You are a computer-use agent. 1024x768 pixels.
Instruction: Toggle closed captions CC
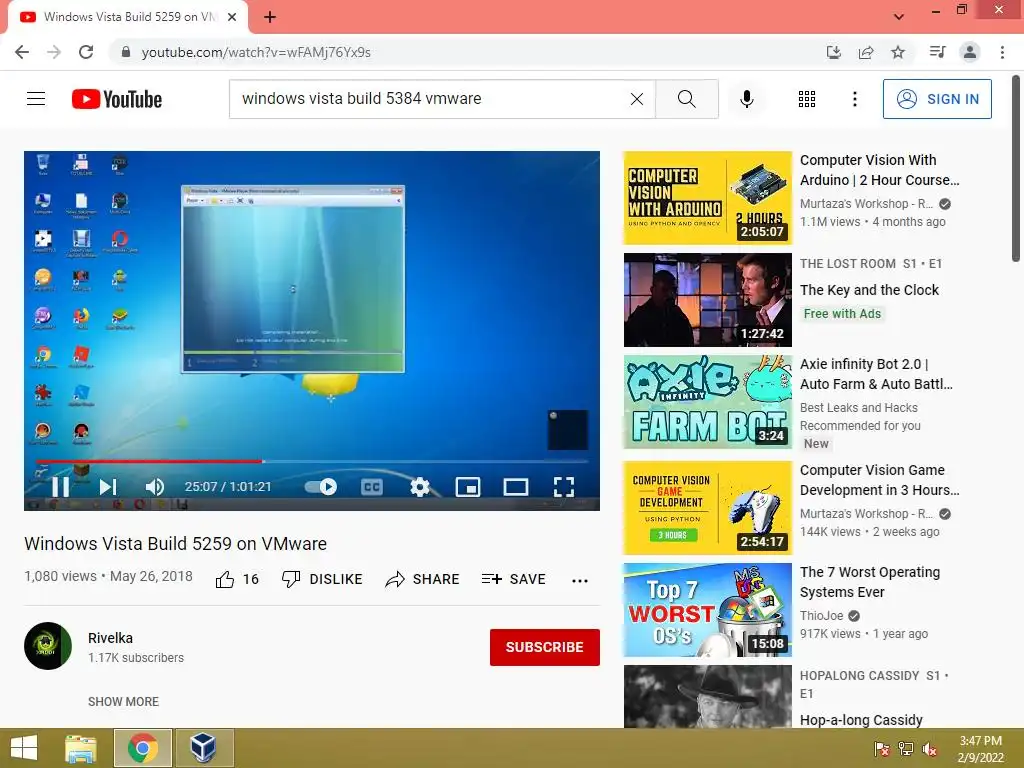pos(372,487)
